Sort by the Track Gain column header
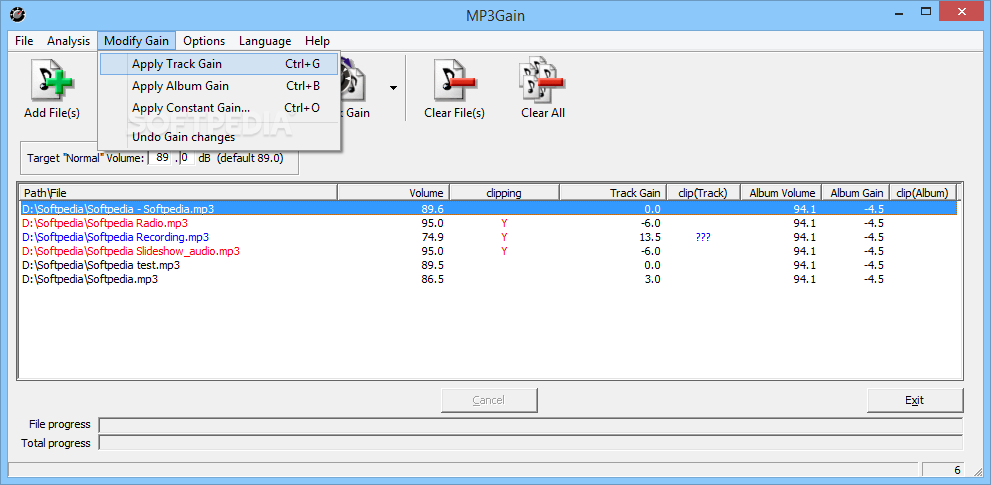The height and width of the screenshot is (485, 991). coord(613,193)
